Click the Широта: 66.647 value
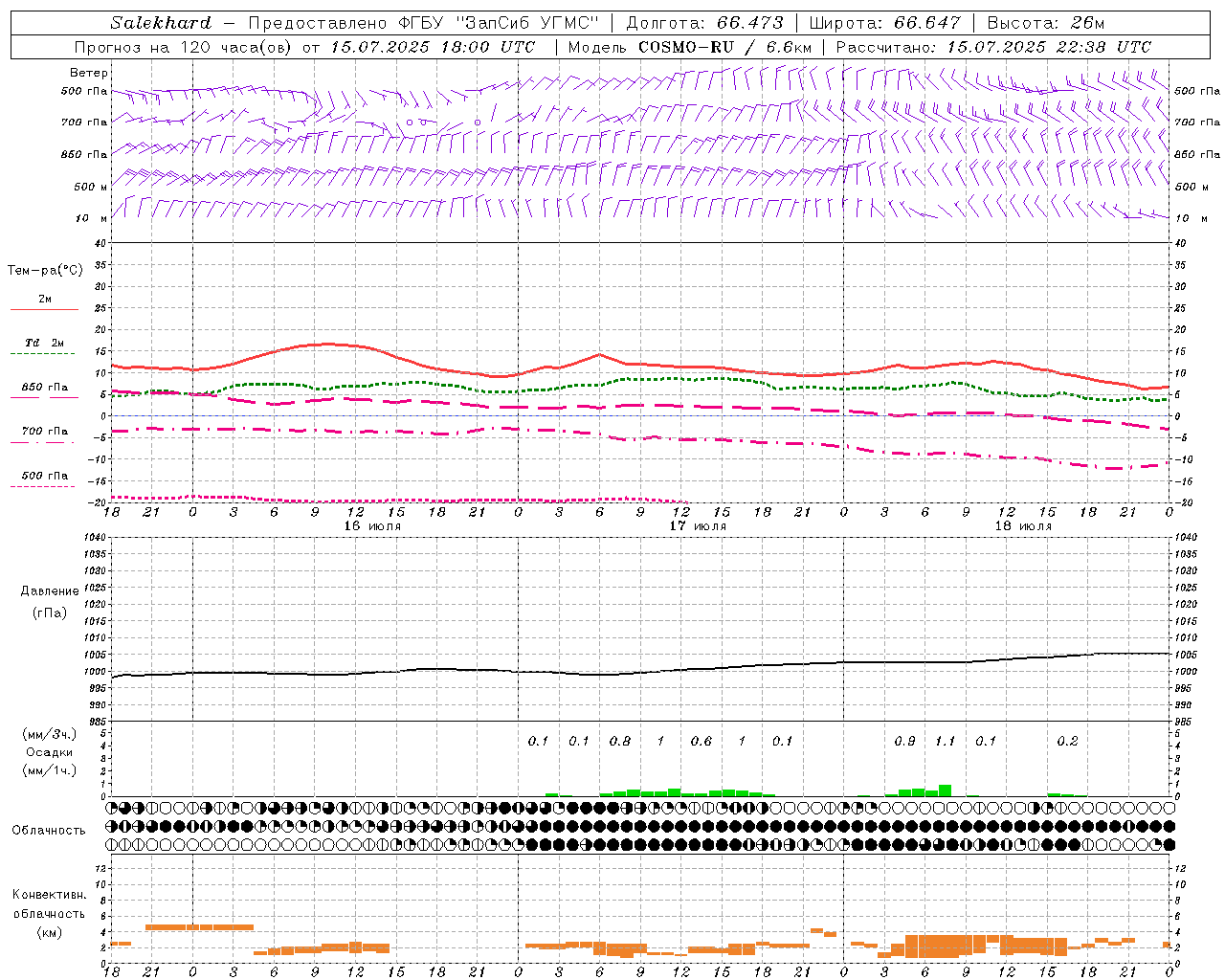Screen dimensions: 1225x980 (x=885, y=23)
